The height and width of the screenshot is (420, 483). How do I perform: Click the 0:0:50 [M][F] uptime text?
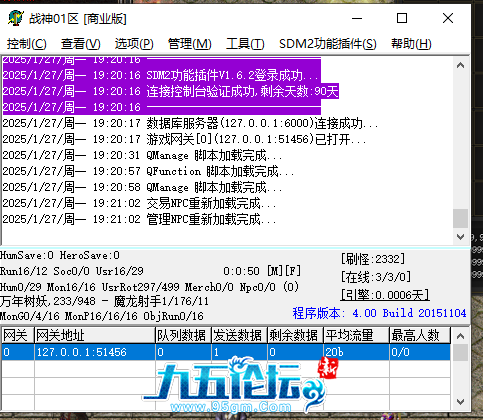tap(262, 271)
